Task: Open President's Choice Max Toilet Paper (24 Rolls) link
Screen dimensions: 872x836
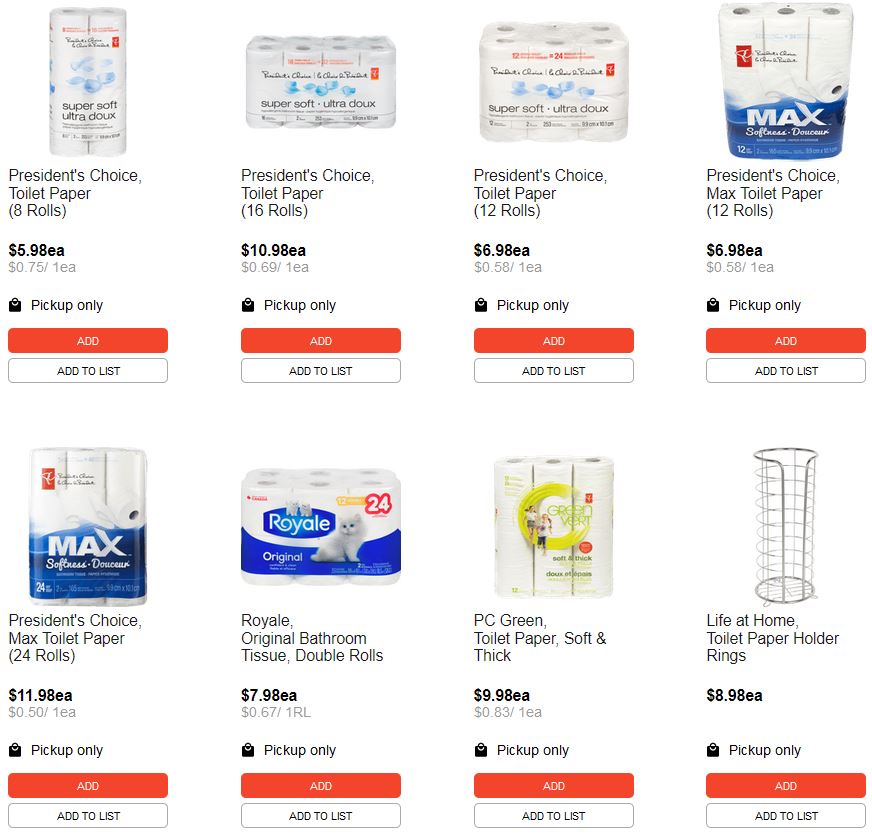Action: [75, 638]
